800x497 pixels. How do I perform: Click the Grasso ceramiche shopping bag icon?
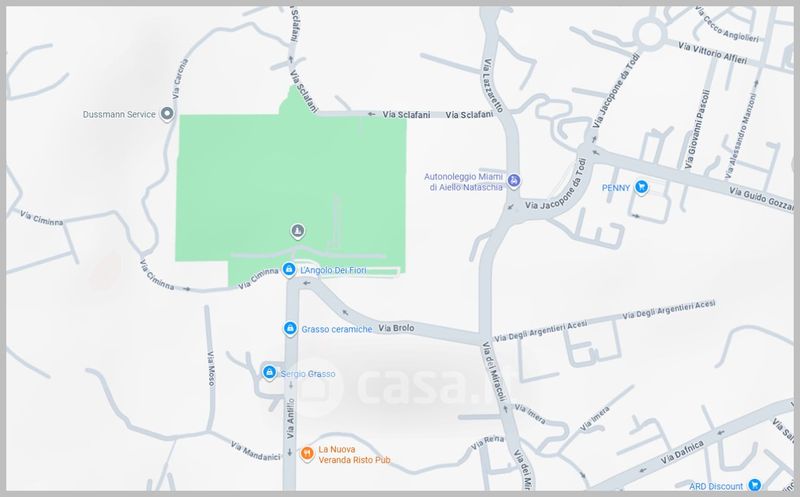tap(290, 329)
